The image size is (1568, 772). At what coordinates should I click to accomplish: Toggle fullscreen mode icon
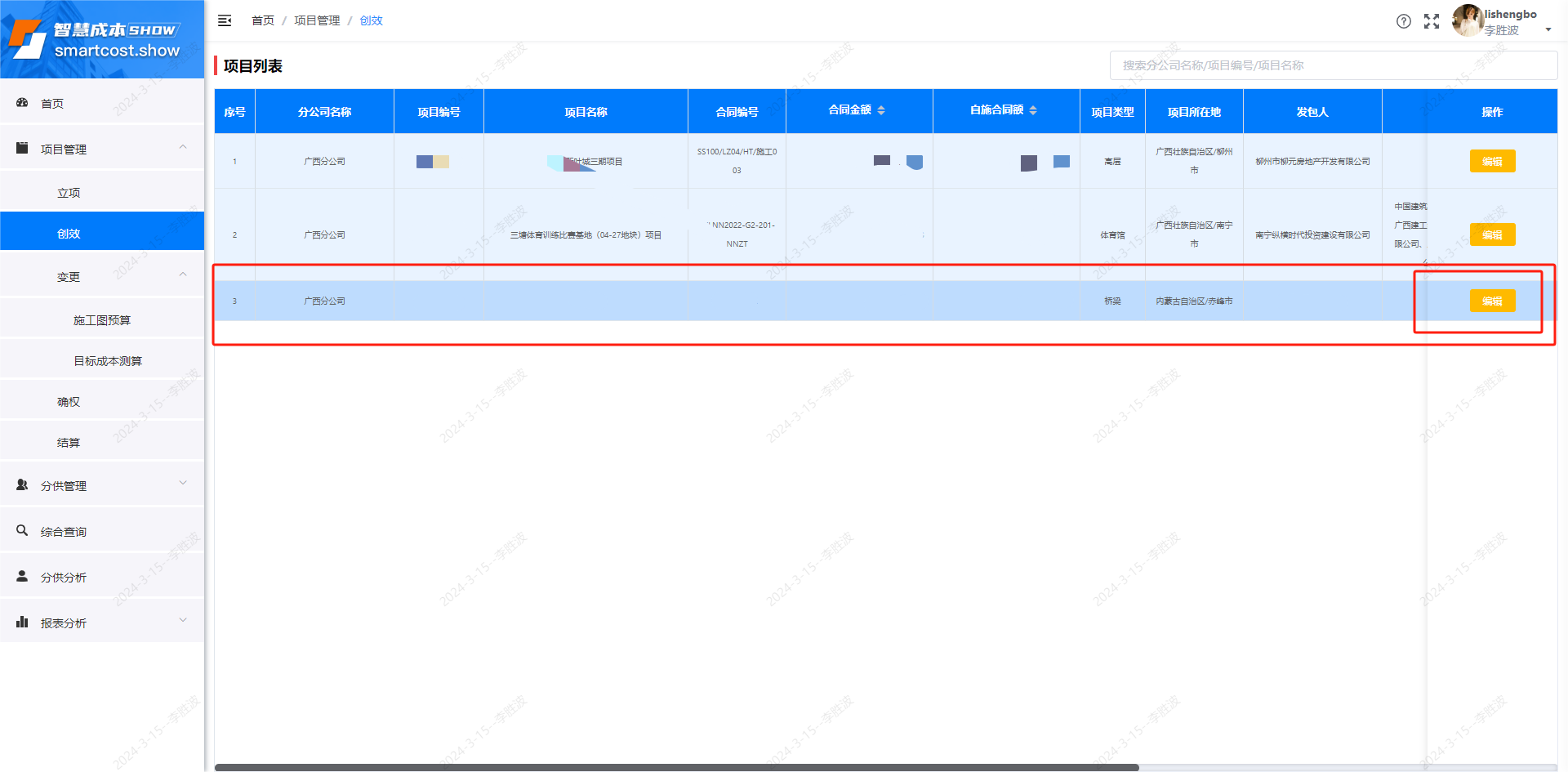(1432, 21)
